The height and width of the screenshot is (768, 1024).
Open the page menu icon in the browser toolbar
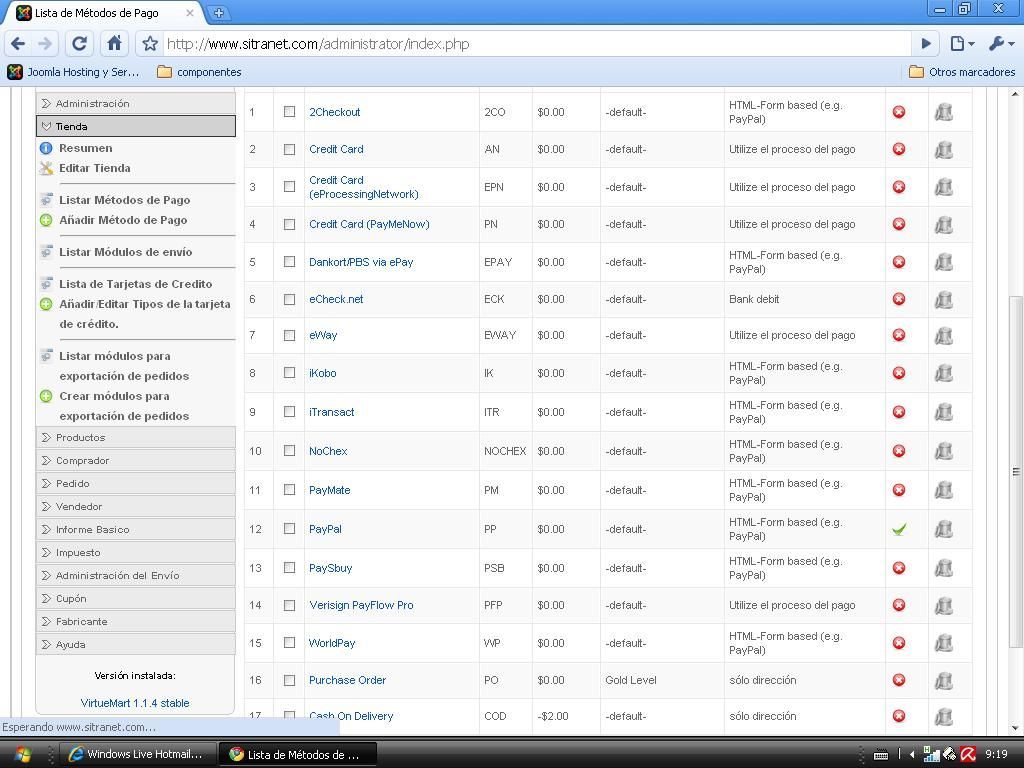click(x=961, y=44)
